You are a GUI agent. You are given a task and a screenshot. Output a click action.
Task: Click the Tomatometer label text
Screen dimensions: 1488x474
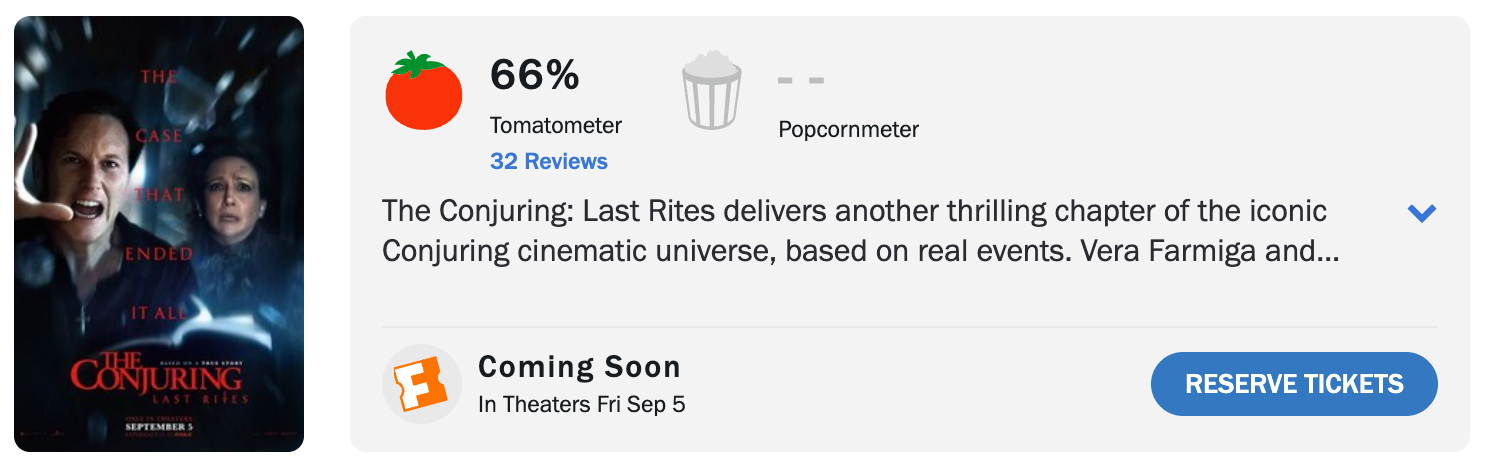pos(555,126)
